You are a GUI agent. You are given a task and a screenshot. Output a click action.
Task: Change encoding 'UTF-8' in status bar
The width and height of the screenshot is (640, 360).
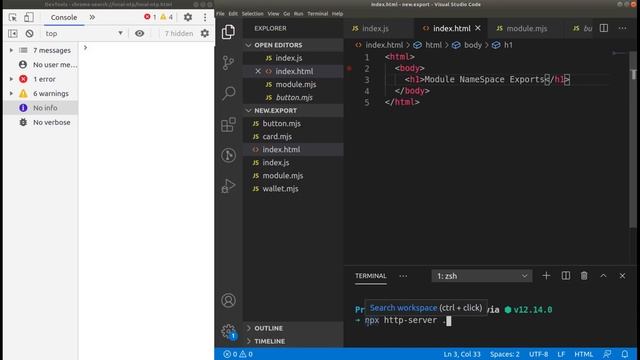(538, 354)
